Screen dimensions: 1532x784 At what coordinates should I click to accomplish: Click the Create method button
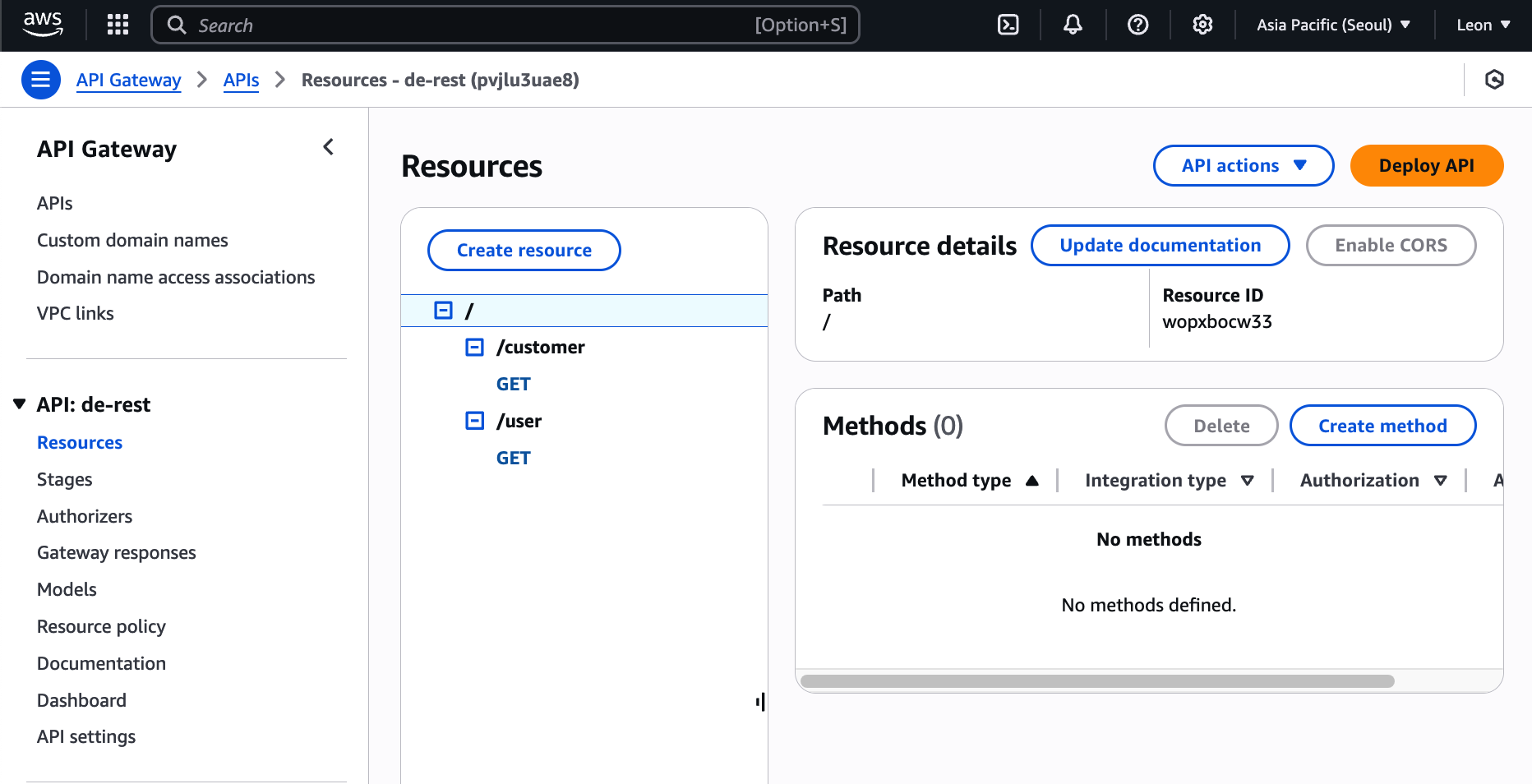click(1382, 426)
